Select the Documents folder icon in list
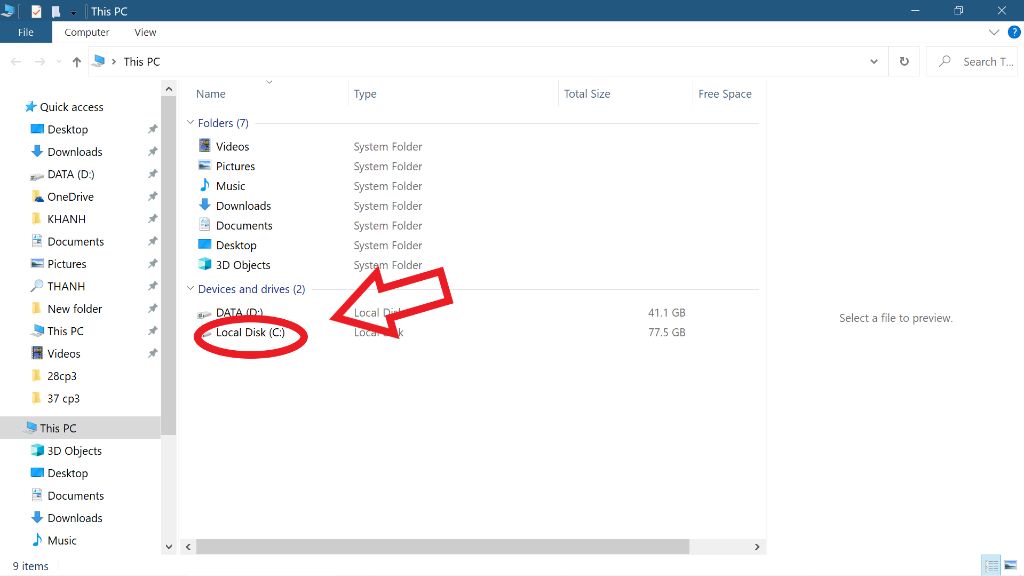Screen dimensions: 1024x576 (x=204, y=224)
